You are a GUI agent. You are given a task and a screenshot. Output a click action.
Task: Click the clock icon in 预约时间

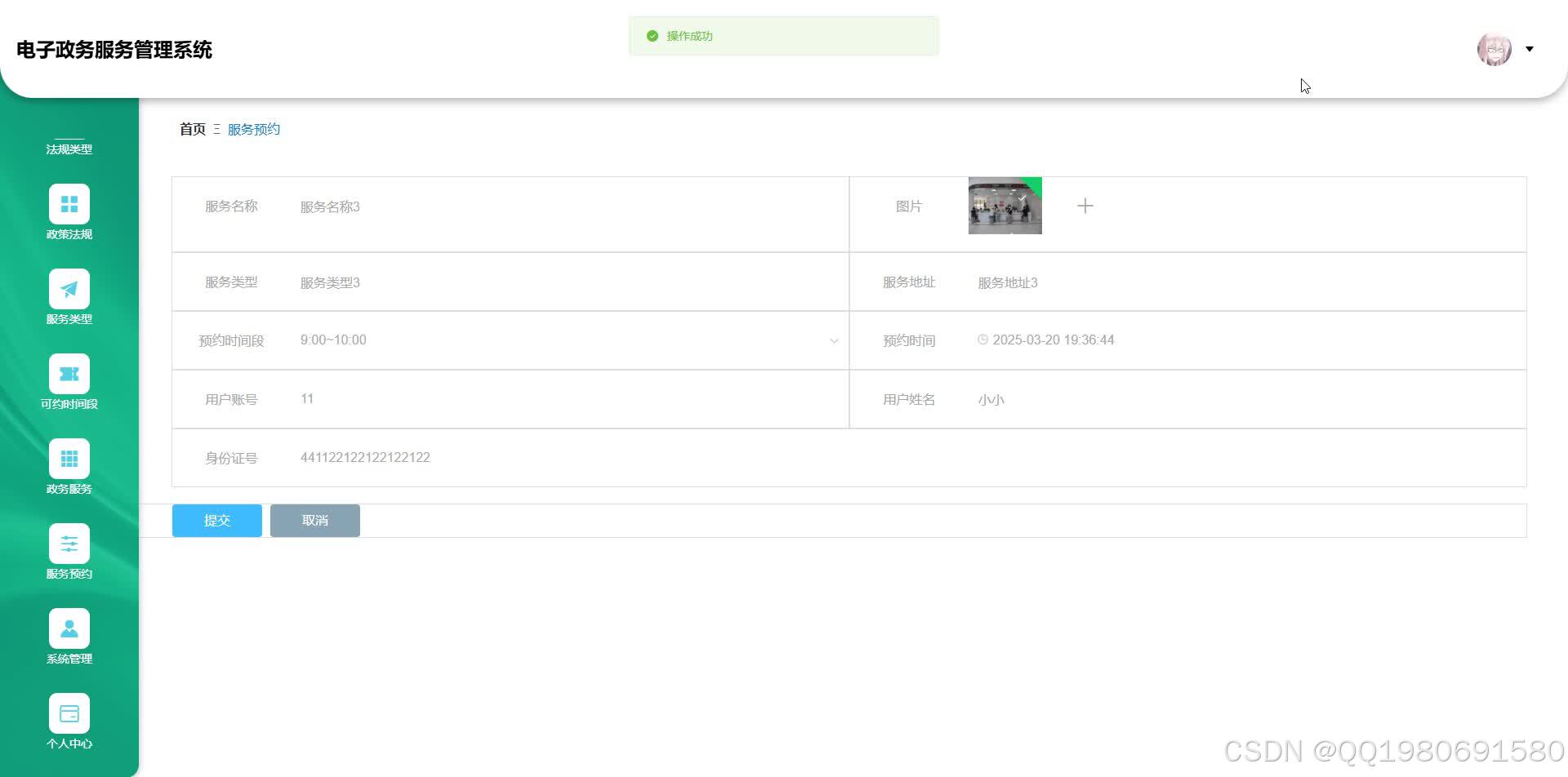click(x=982, y=340)
